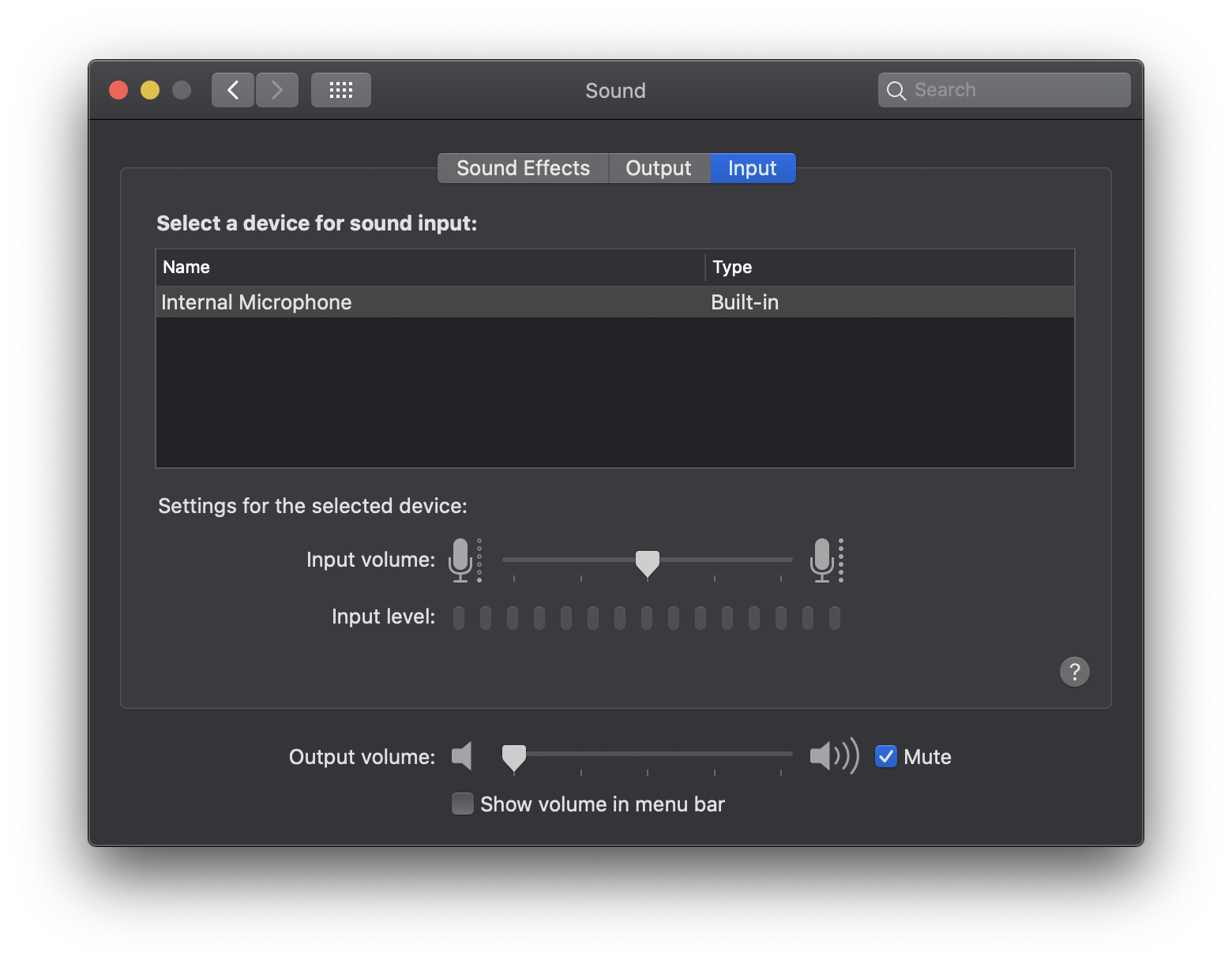Image resolution: width=1232 pixels, height=963 pixels.
Task: Click the loud output speaker icon
Action: click(x=833, y=756)
